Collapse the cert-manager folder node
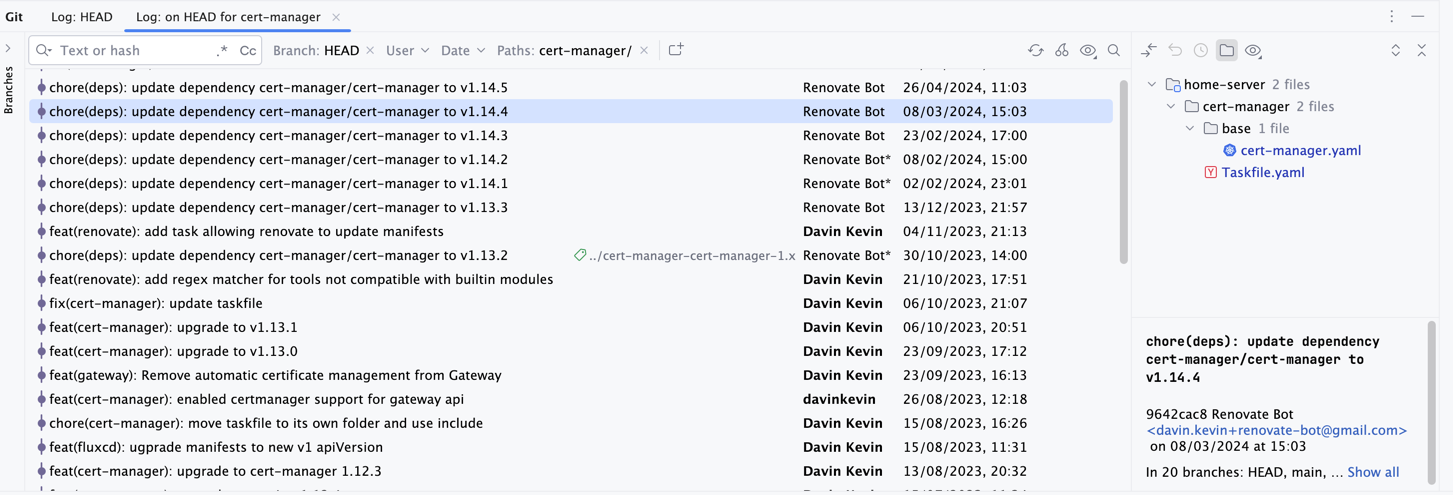 coord(1171,107)
